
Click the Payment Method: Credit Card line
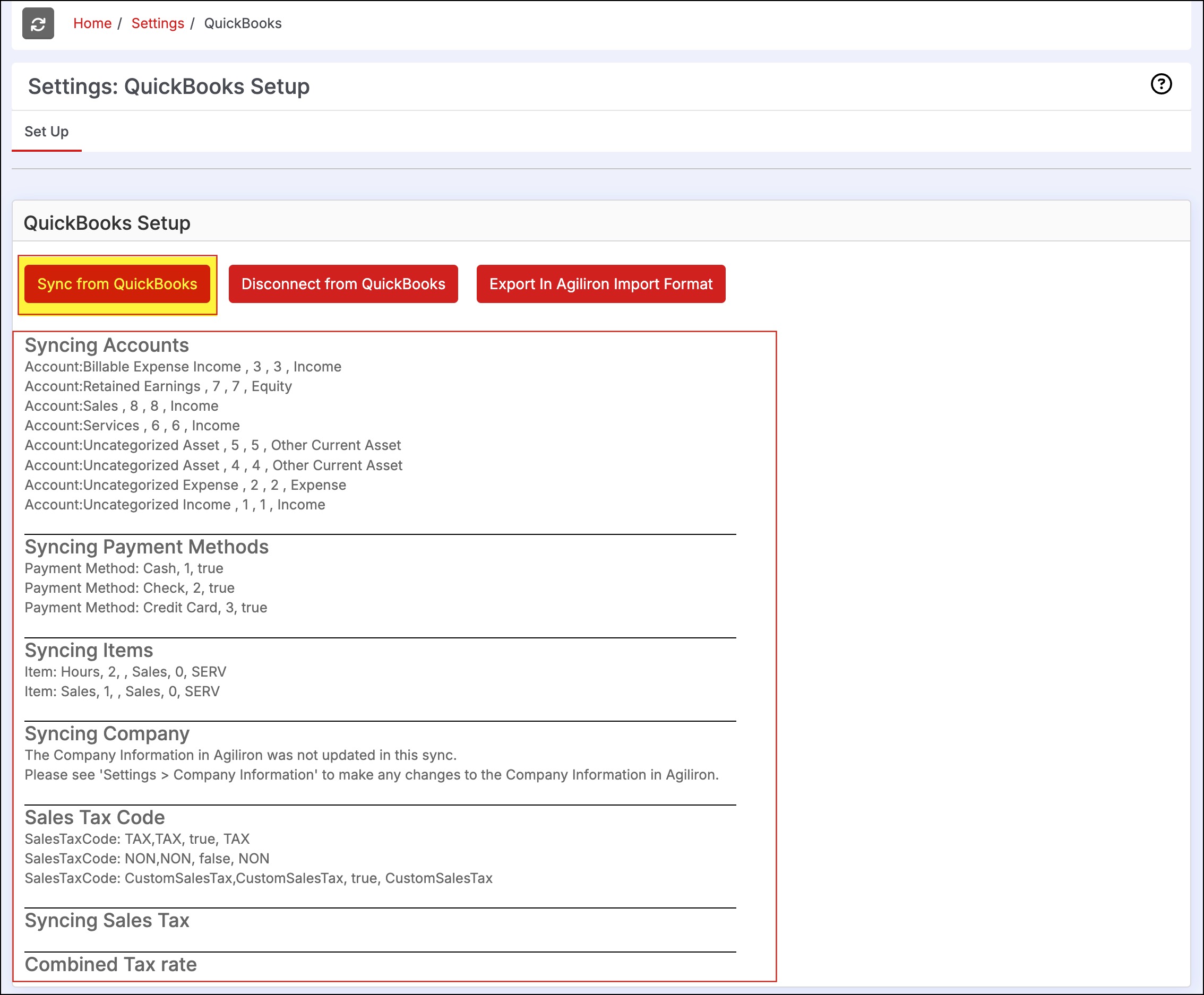point(145,608)
